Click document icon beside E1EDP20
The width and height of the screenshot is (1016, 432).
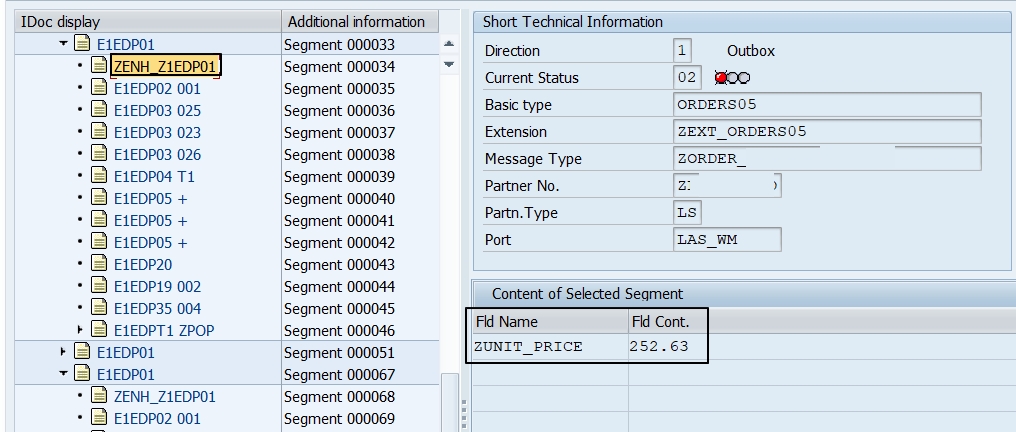tap(99, 264)
